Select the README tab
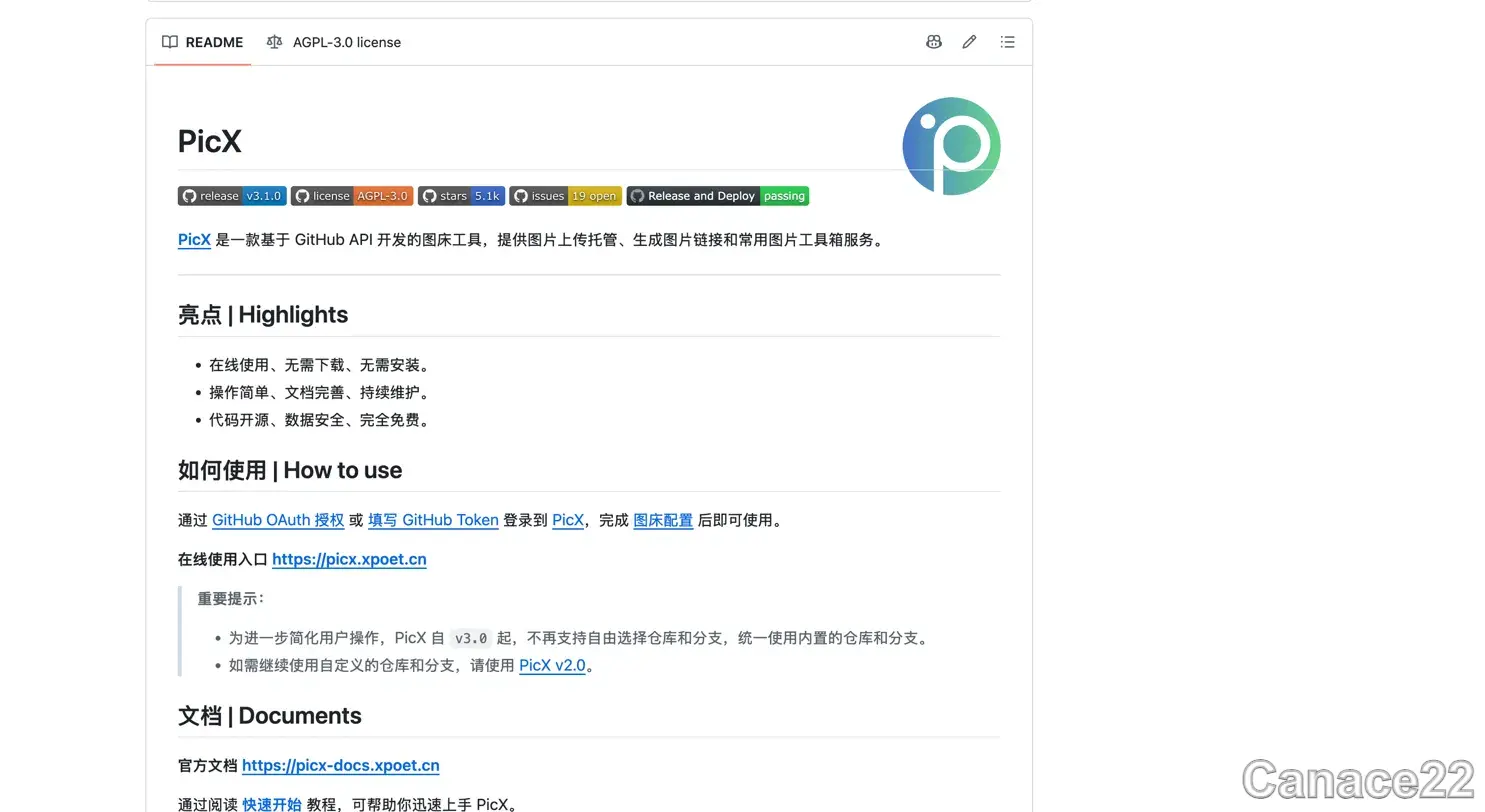 pyautogui.click(x=203, y=42)
